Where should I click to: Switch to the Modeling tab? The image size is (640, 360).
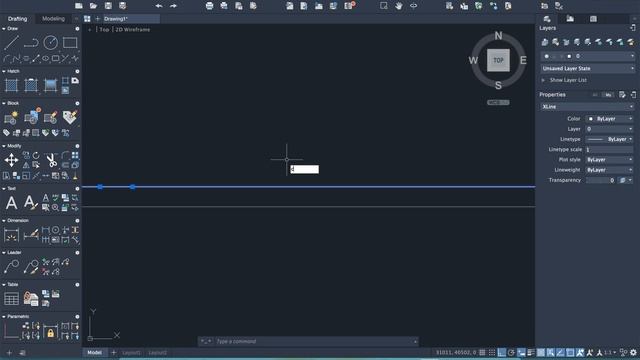pyautogui.click(x=53, y=19)
